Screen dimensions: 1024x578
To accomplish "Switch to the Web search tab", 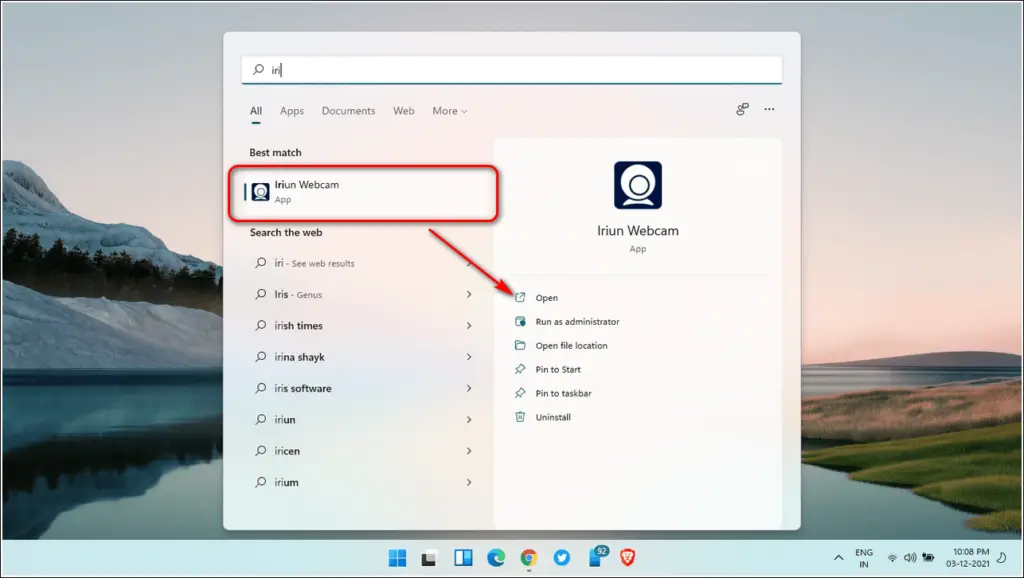I will tap(404, 111).
